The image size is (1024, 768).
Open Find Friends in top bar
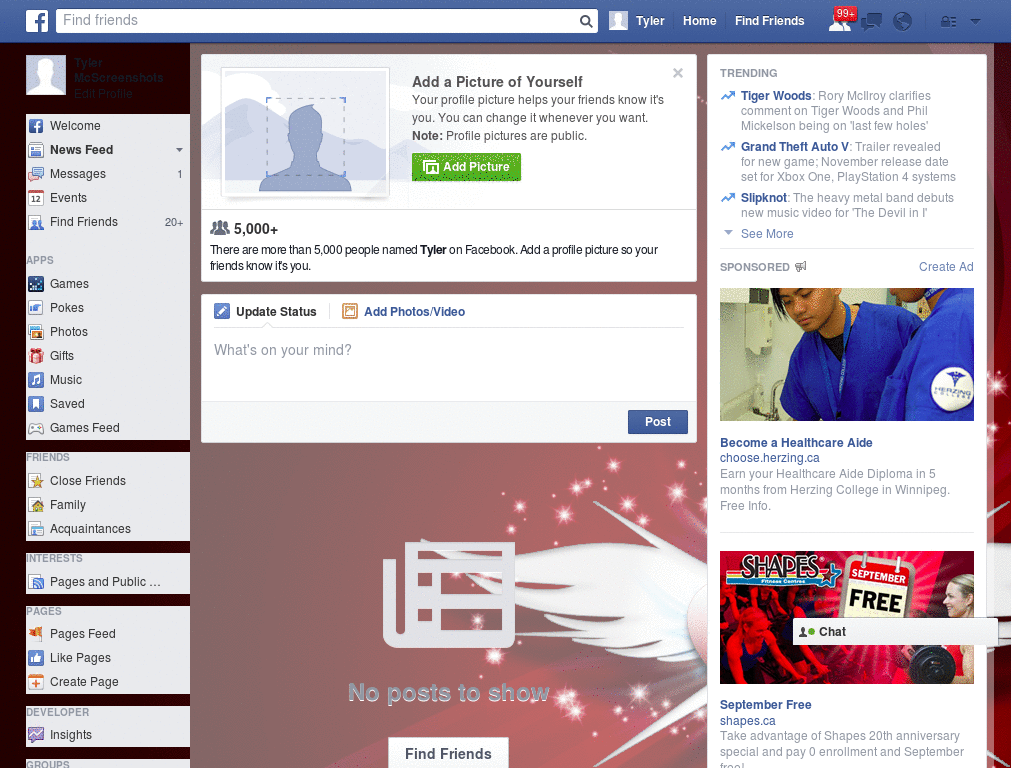click(769, 21)
